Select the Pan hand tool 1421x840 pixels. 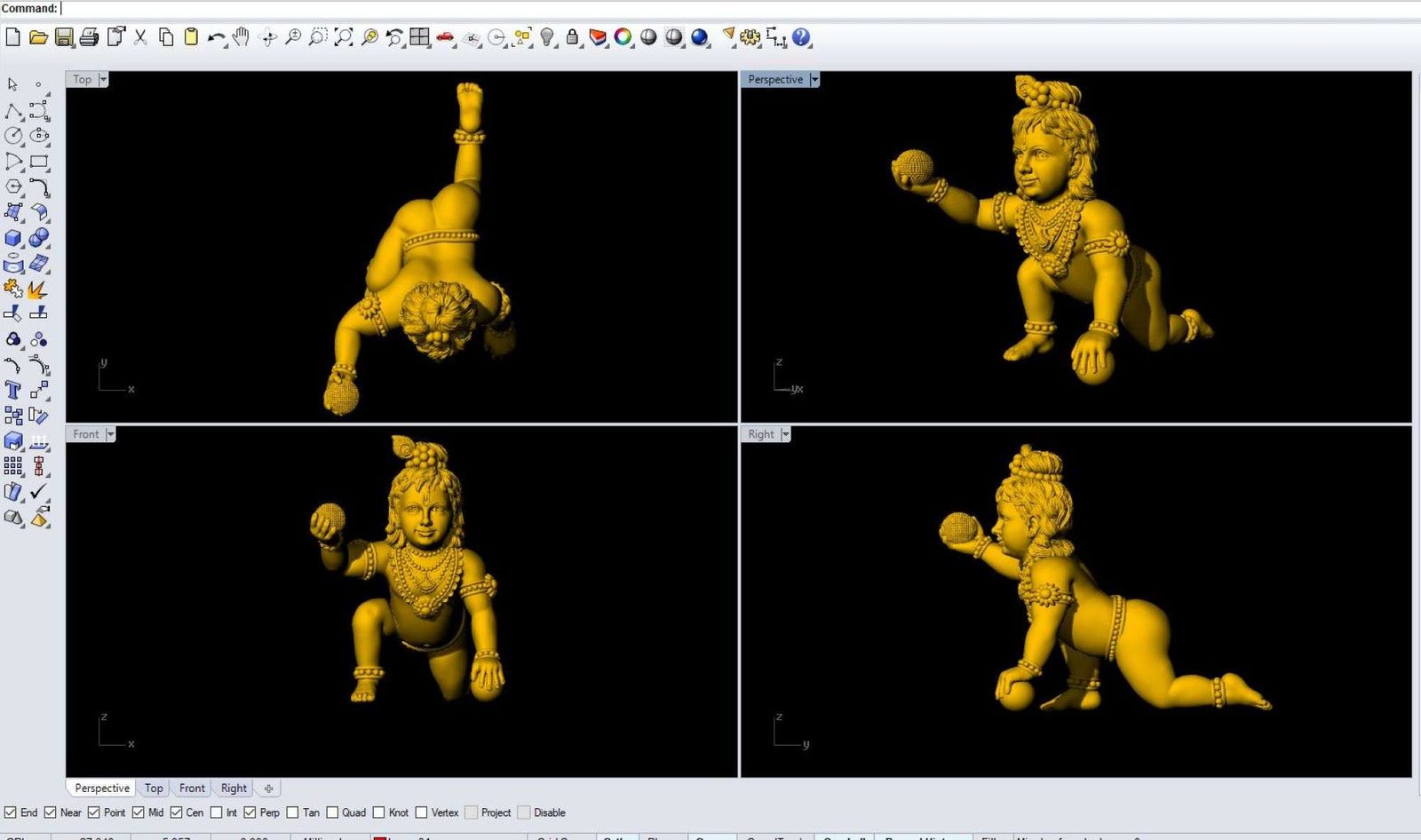click(241, 37)
